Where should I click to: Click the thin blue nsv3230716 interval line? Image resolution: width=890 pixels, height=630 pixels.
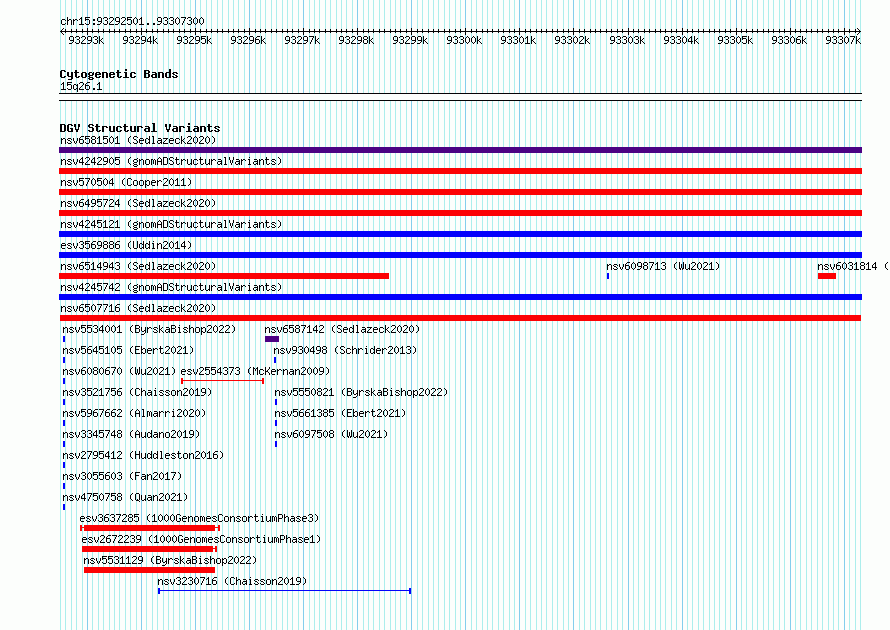point(284,591)
